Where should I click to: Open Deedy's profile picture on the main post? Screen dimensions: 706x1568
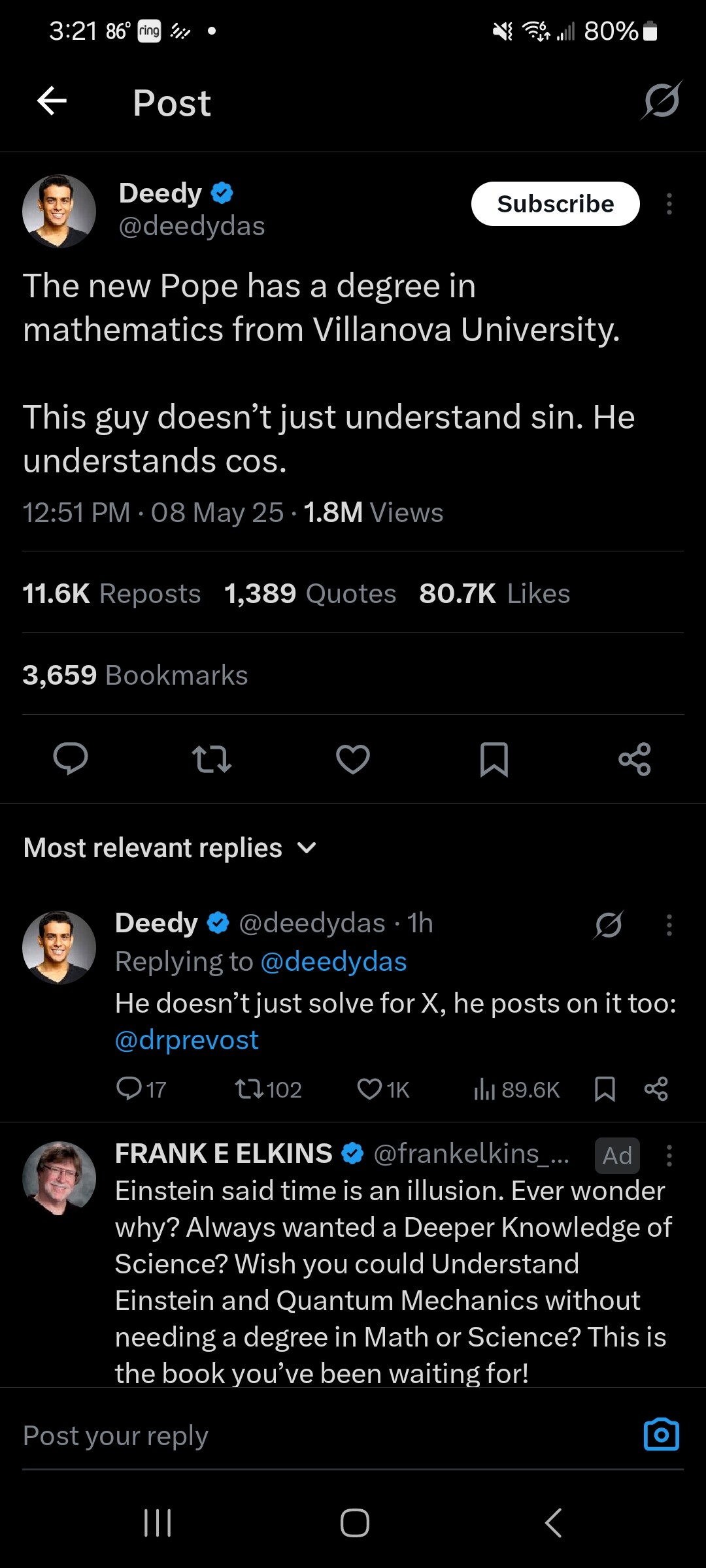(59, 211)
